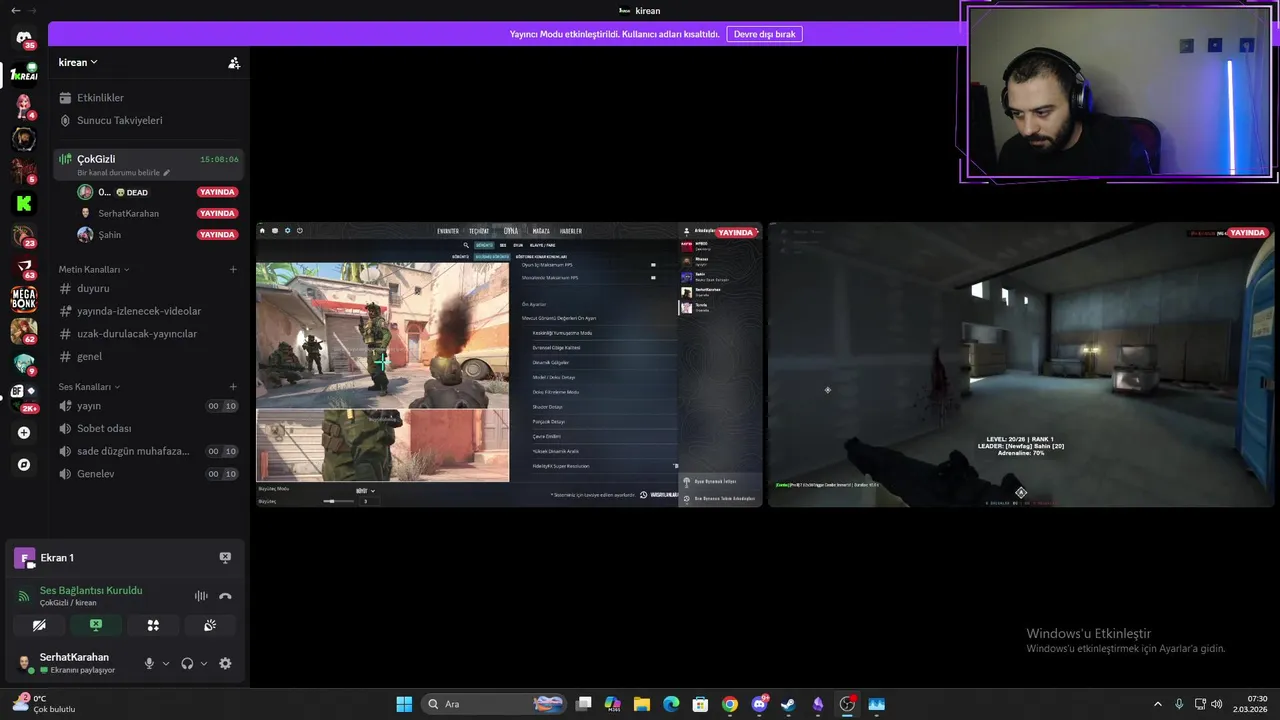Toggle camera on in voice panel
The image size is (1280, 720).
pos(39,625)
